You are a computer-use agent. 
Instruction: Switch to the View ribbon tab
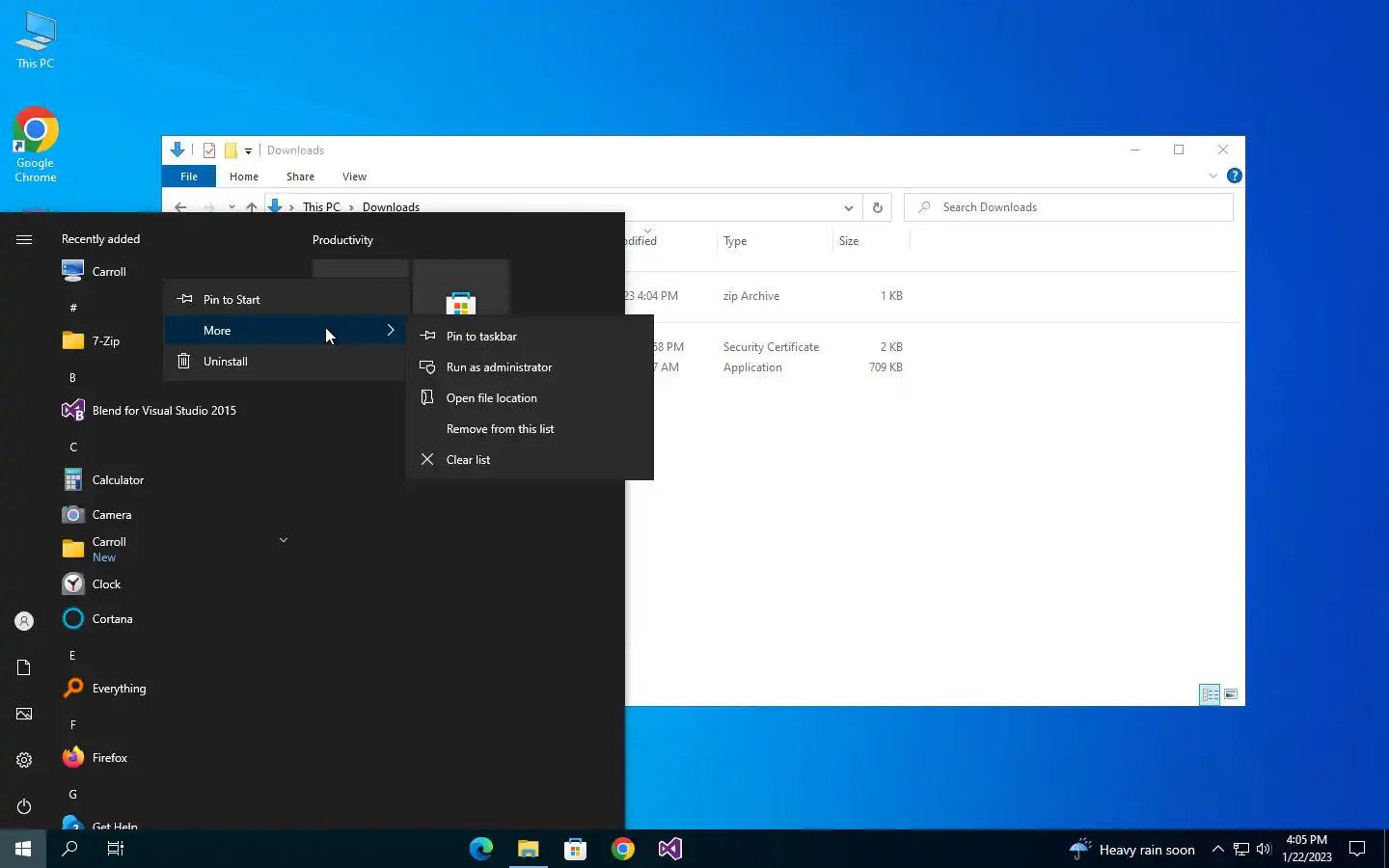pos(354,176)
